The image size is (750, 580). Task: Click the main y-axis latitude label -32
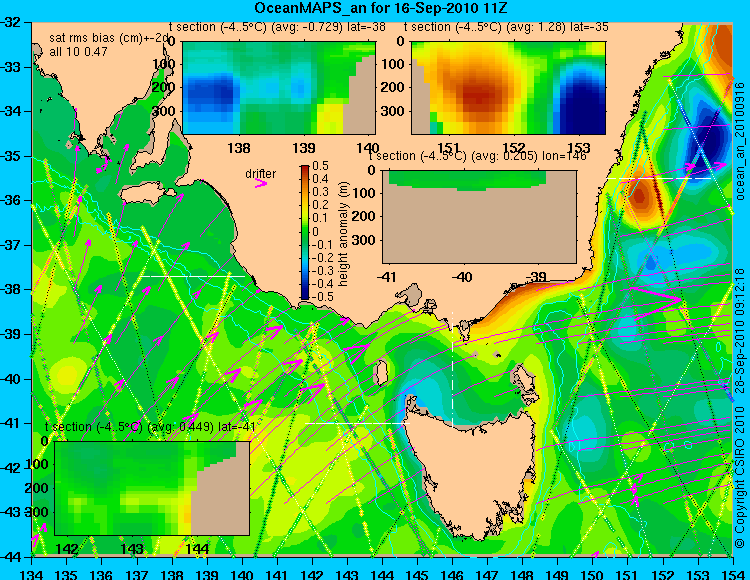pos(11,22)
